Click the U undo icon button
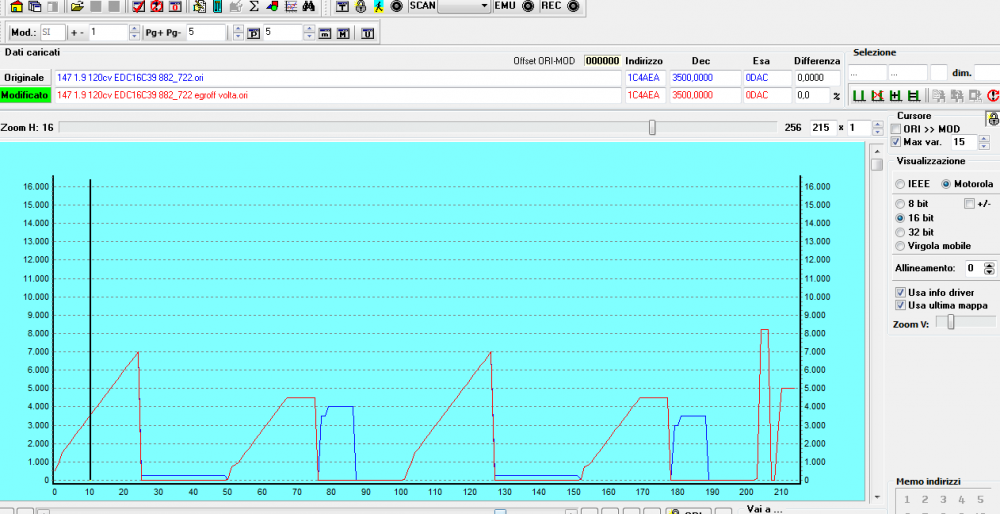This screenshot has height=514, width=1000. point(367,33)
